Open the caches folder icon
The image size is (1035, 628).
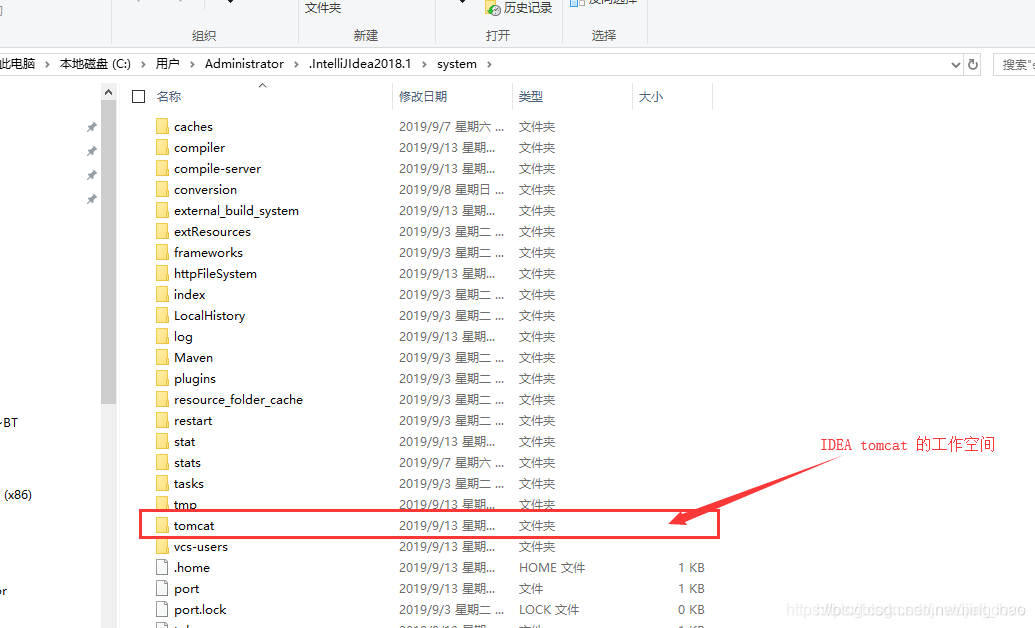point(162,126)
